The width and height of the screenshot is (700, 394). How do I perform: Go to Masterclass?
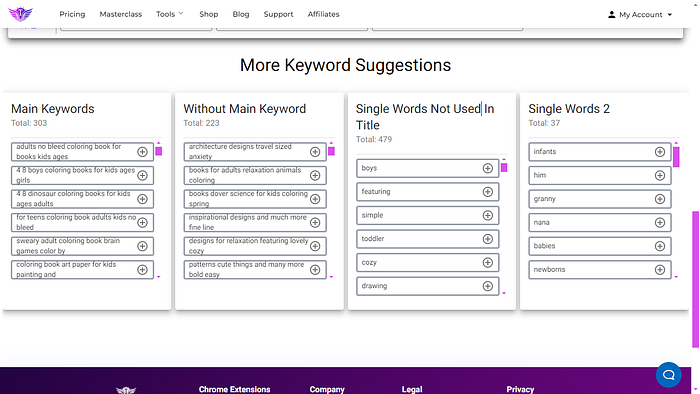point(121,14)
